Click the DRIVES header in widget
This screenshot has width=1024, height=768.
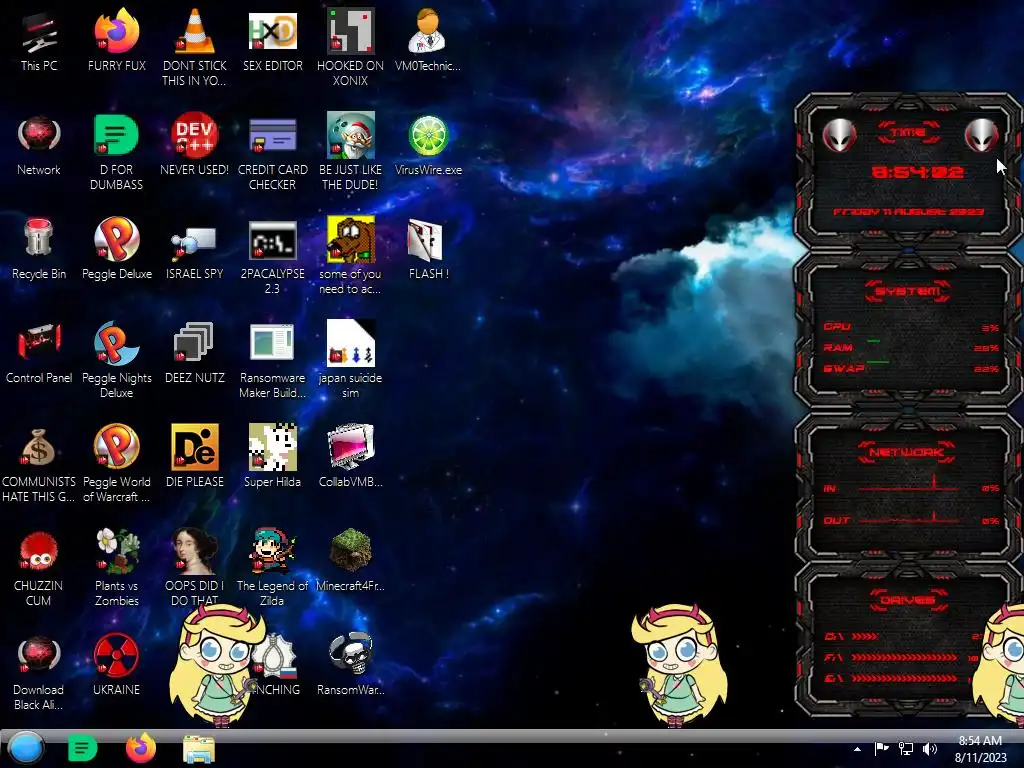pyautogui.click(x=908, y=600)
